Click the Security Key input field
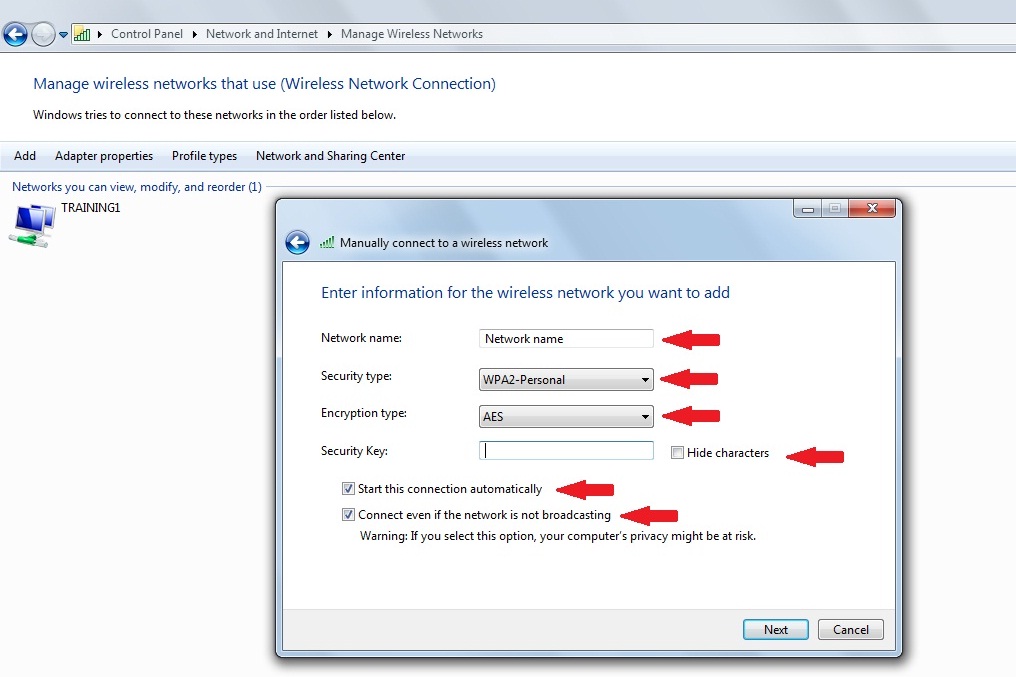1016x677 pixels. 566,451
